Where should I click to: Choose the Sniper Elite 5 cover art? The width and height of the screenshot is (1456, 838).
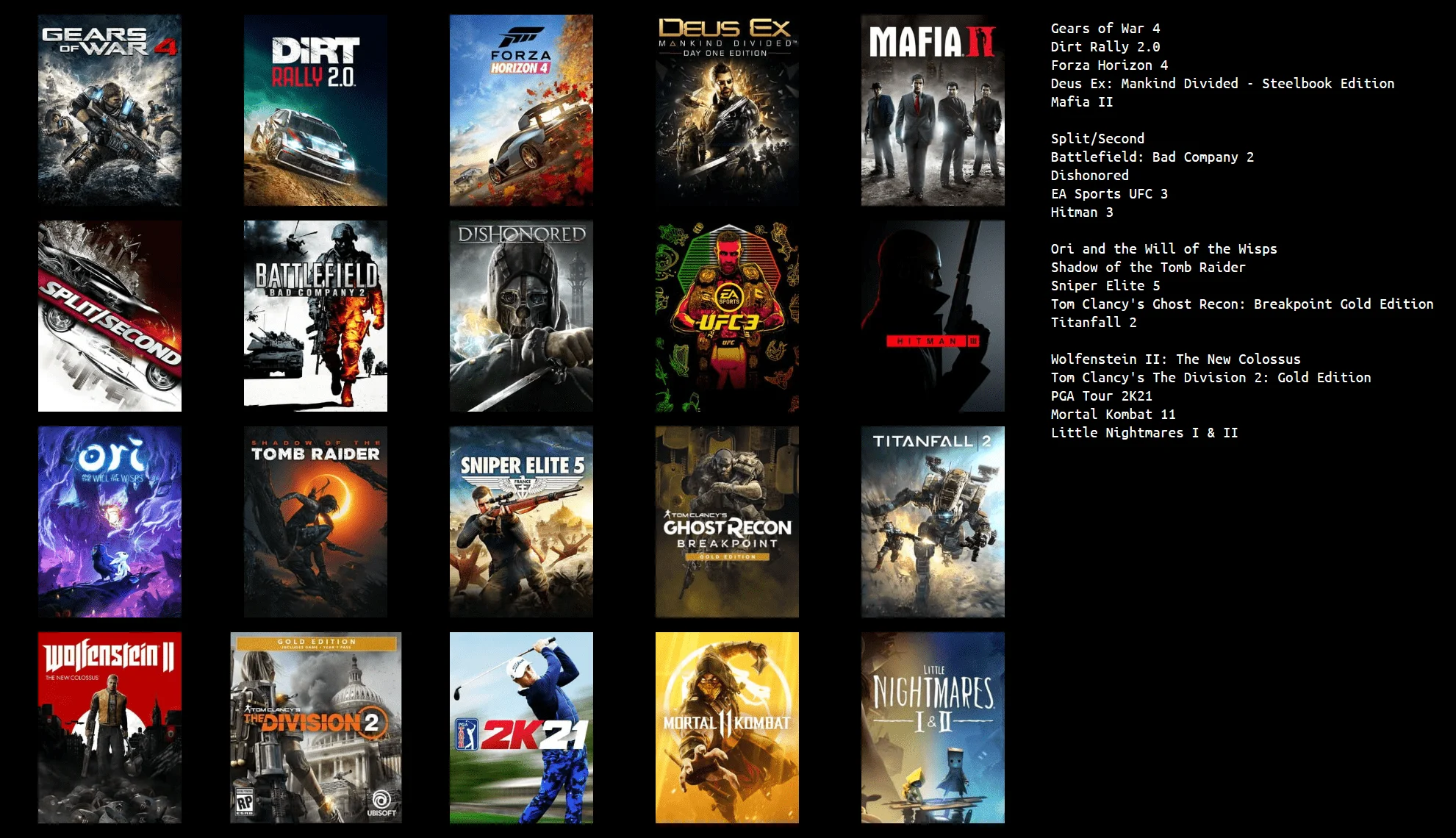click(521, 522)
